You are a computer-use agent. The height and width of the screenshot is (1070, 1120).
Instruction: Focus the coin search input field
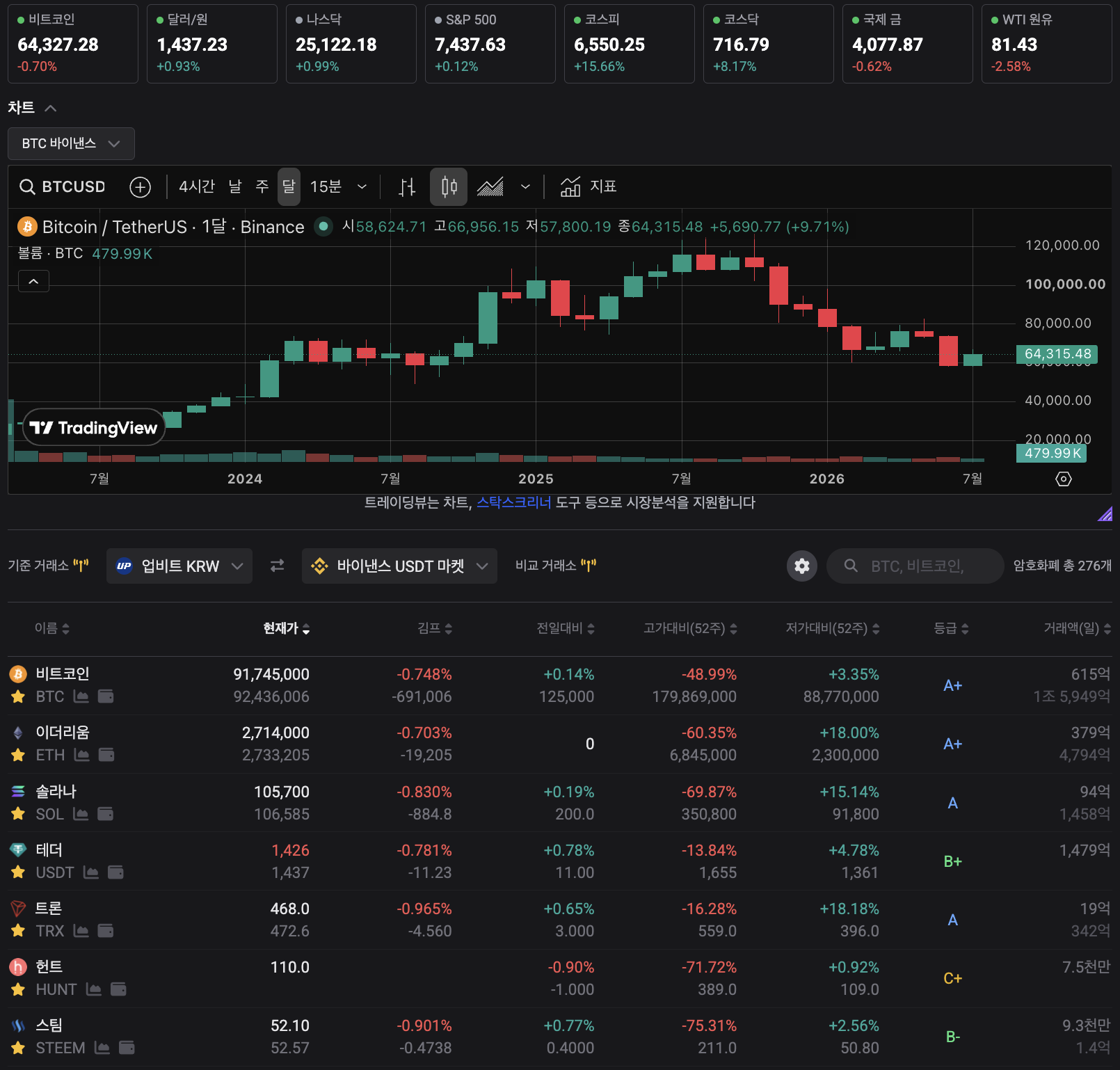coord(915,566)
